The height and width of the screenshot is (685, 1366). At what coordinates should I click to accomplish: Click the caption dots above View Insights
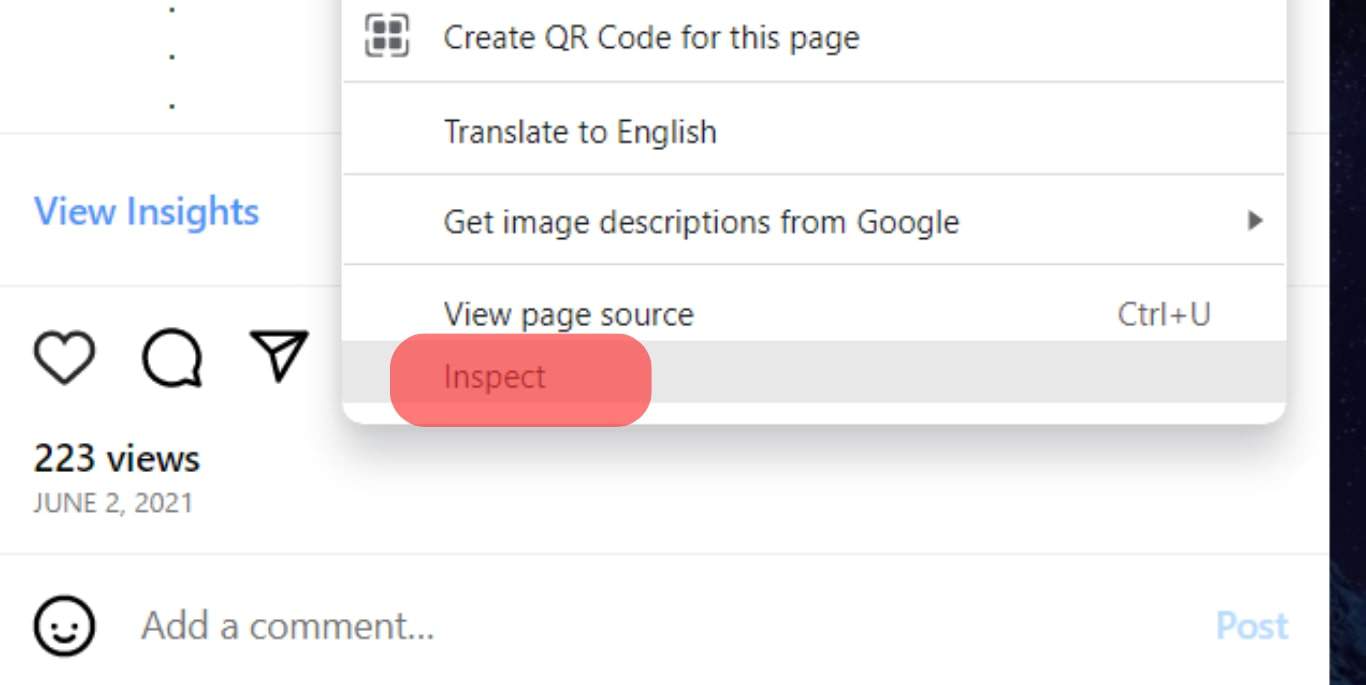click(172, 56)
